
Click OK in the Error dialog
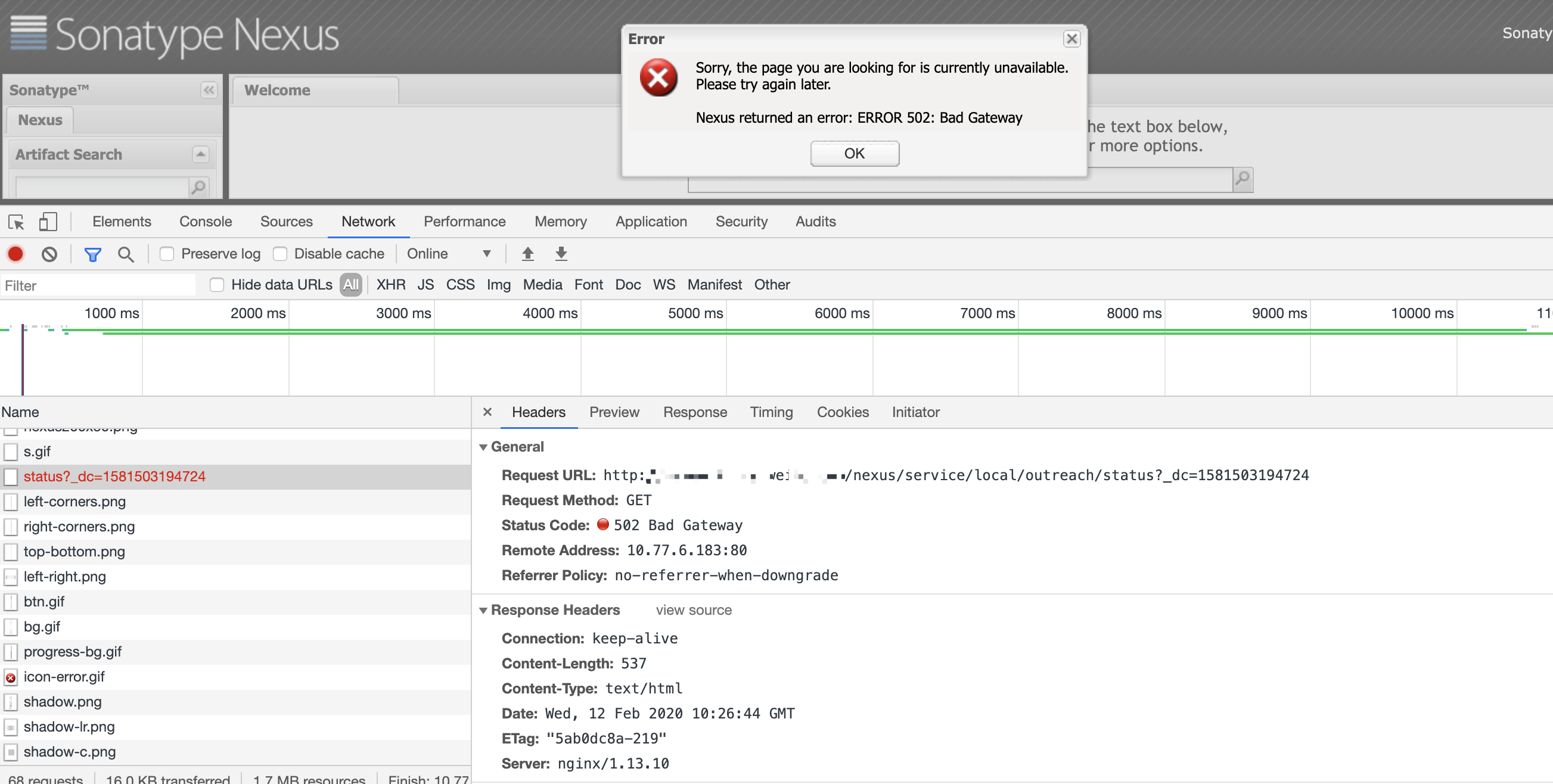[x=855, y=153]
